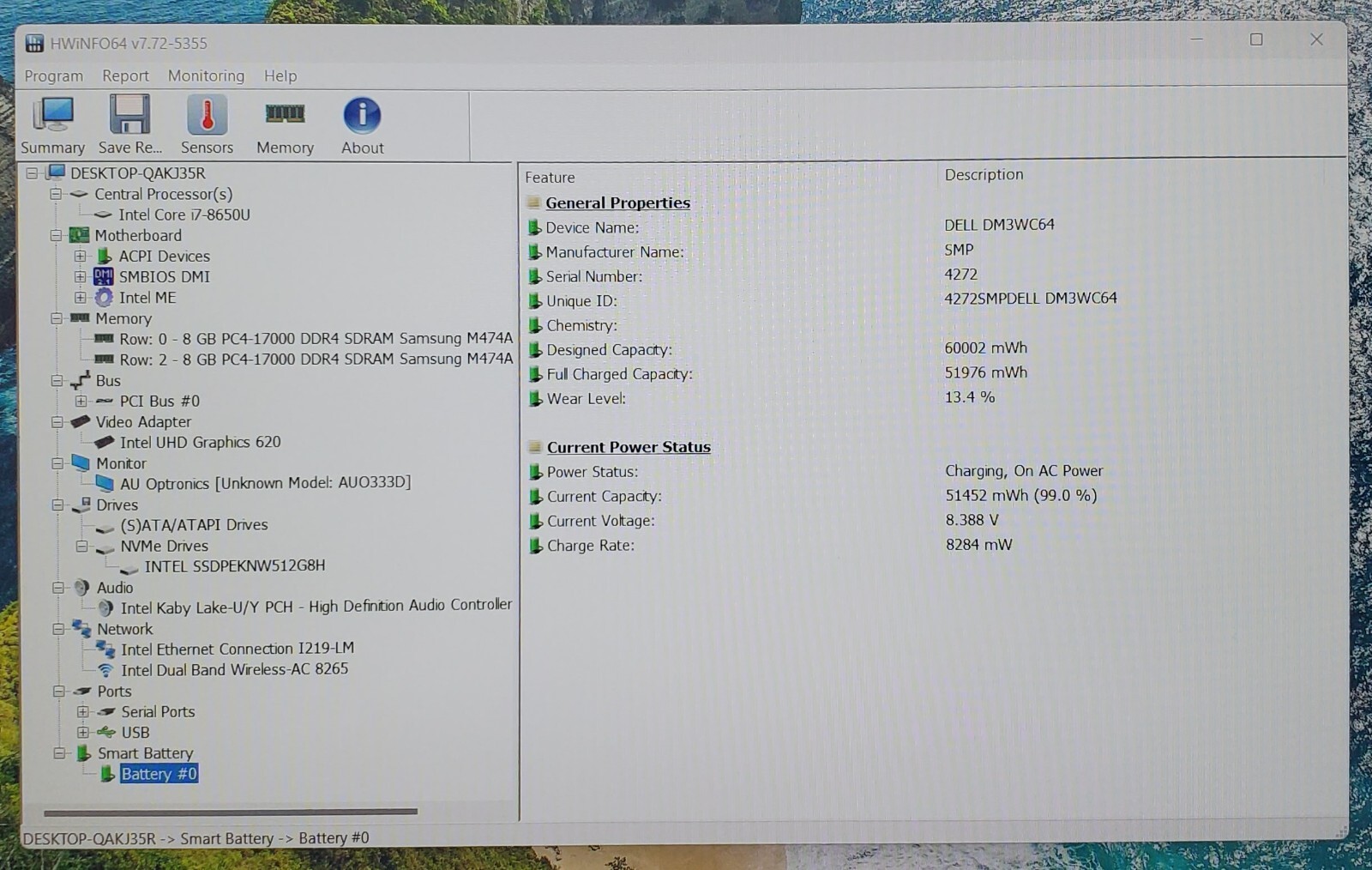Click the Current Power Status heading
The width and height of the screenshot is (1372, 870).
(x=629, y=447)
